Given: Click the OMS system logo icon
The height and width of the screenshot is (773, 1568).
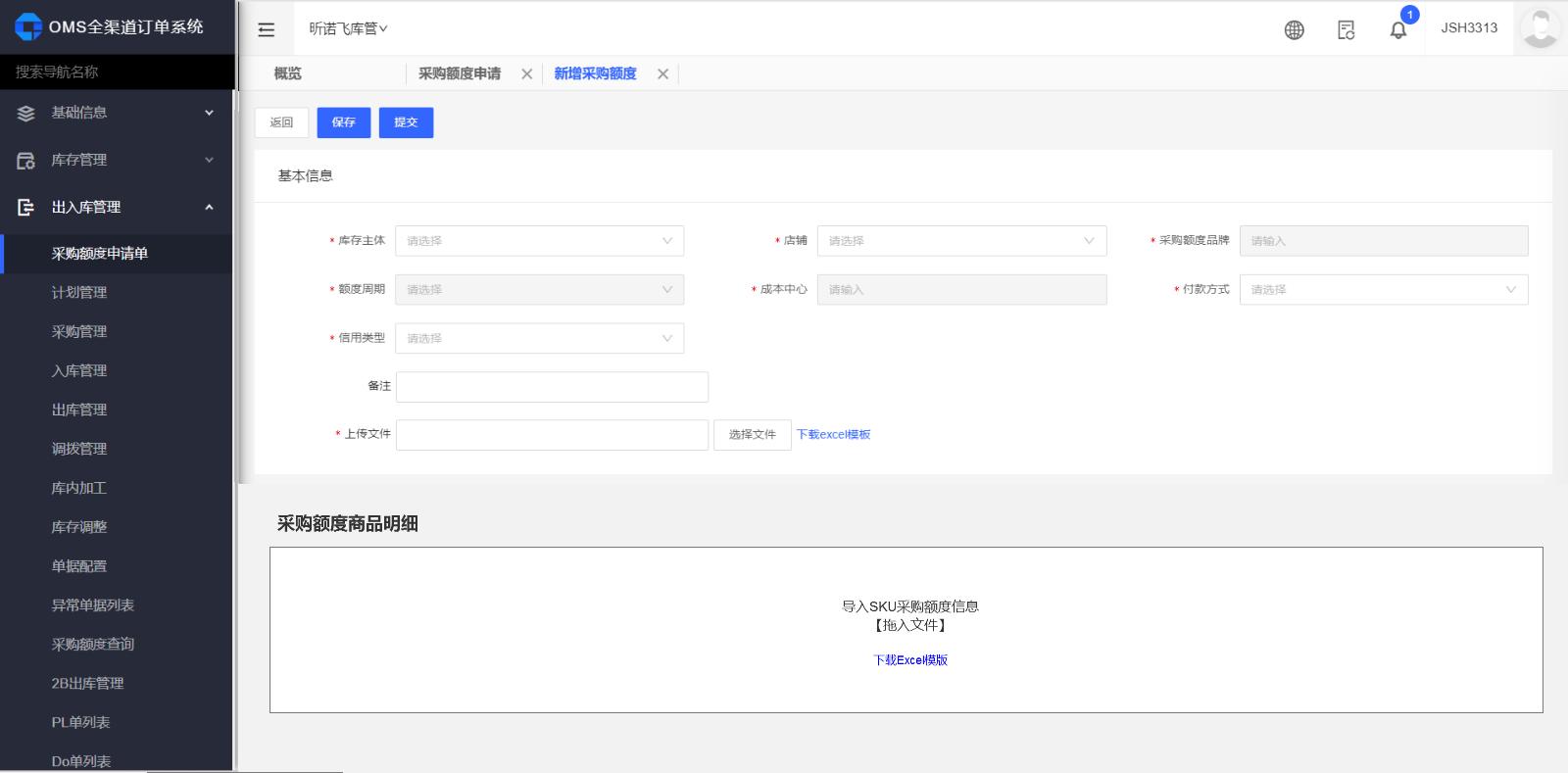Looking at the screenshot, I should [28, 26].
